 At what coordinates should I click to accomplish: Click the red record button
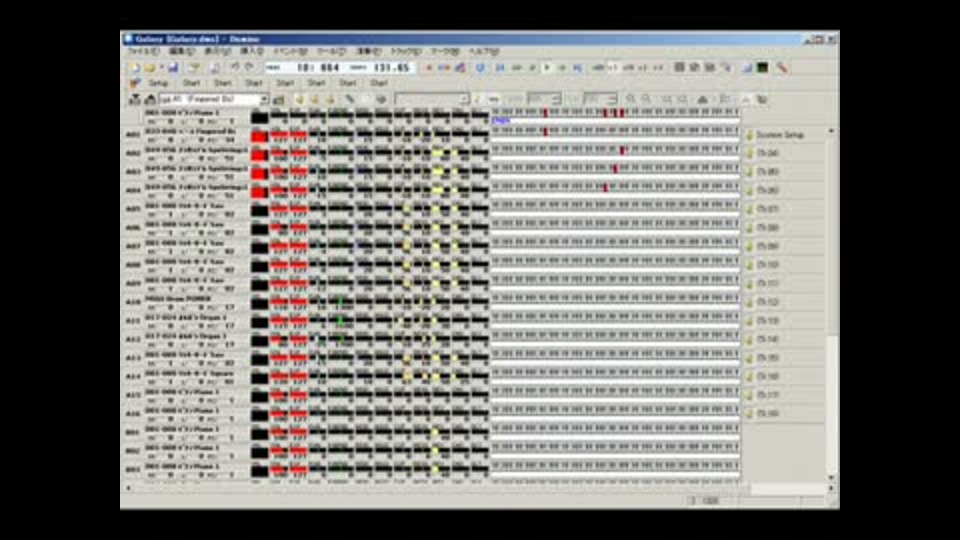[x=429, y=68]
